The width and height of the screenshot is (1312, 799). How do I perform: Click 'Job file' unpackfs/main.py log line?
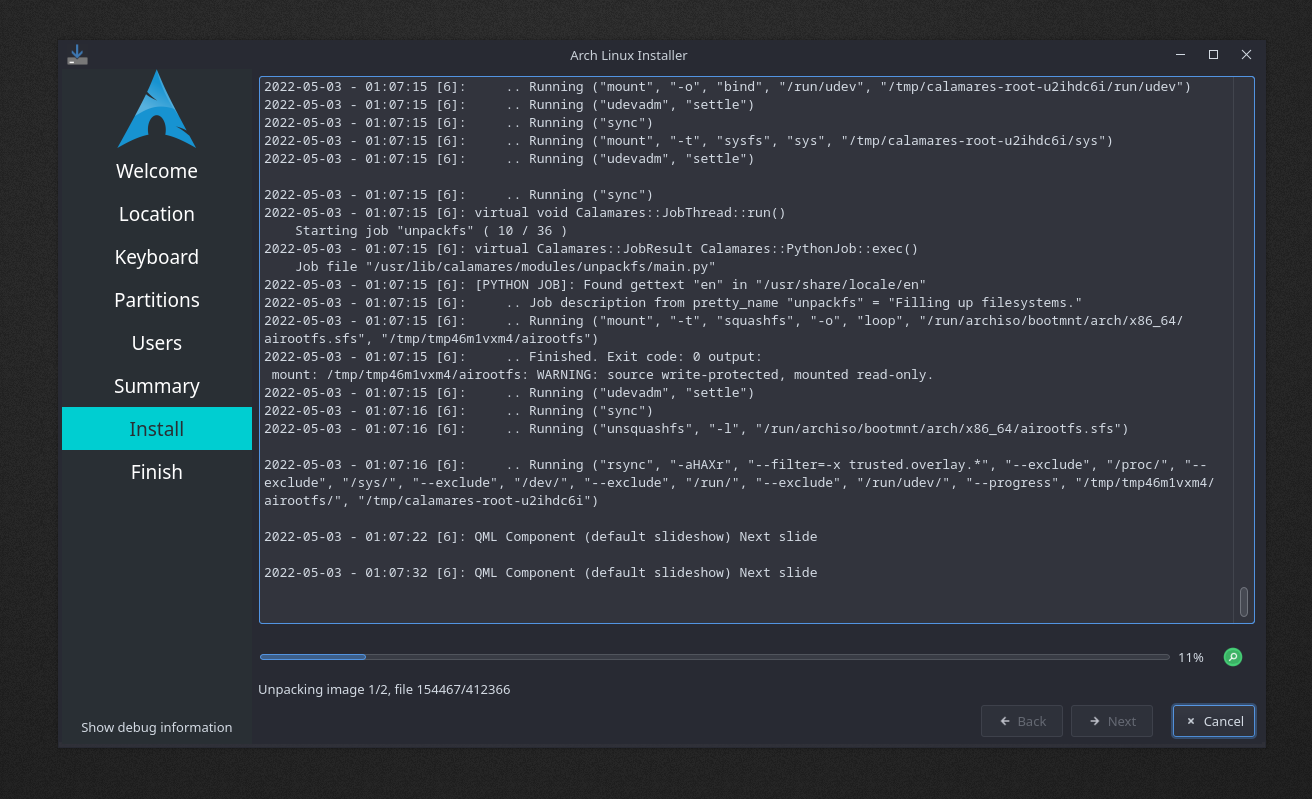click(x=505, y=267)
